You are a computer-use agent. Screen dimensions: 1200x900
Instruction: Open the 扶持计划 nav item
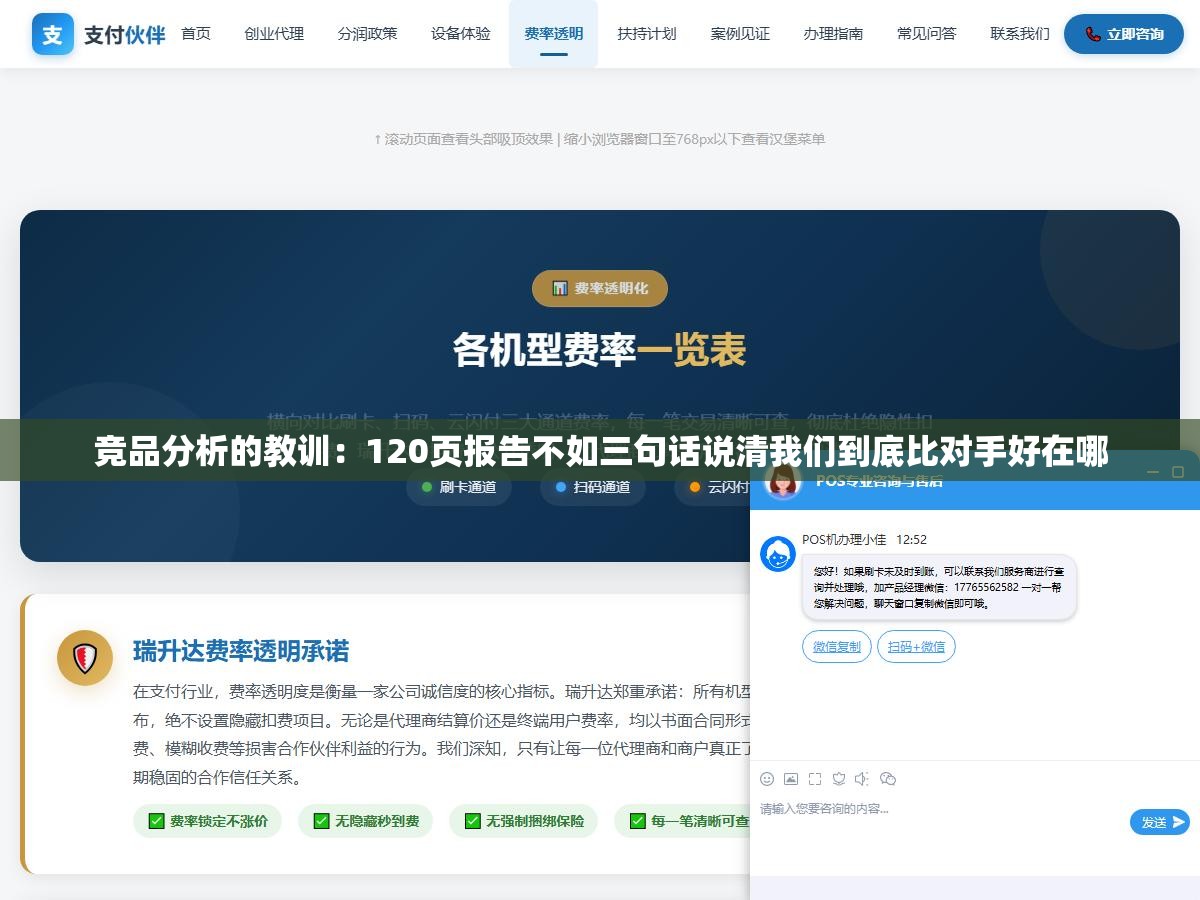coord(647,34)
